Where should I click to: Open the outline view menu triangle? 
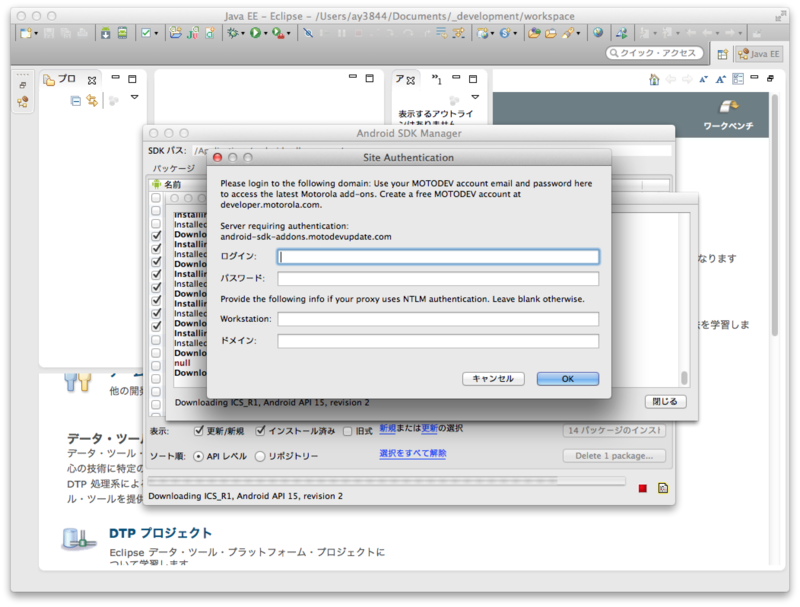pos(475,97)
